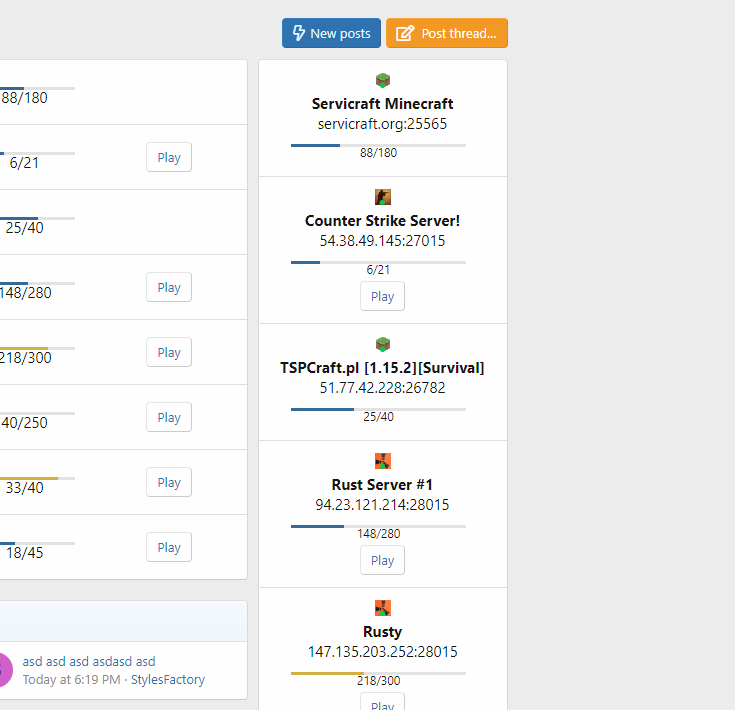Open the Rusty server title
Viewport: 735px width, 710px height.
click(x=382, y=632)
